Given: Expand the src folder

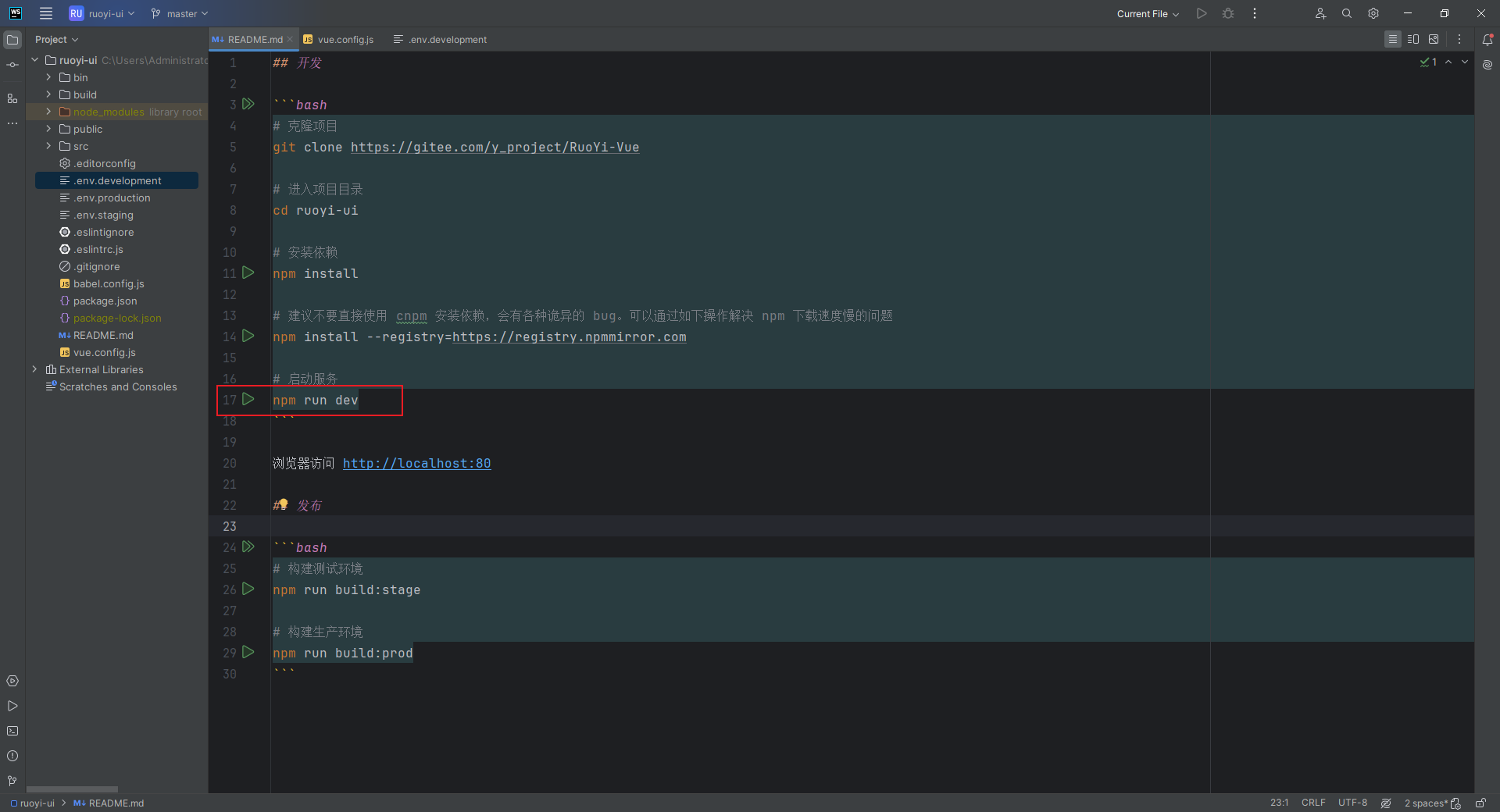Looking at the screenshot, I should [x=48, y=146].
